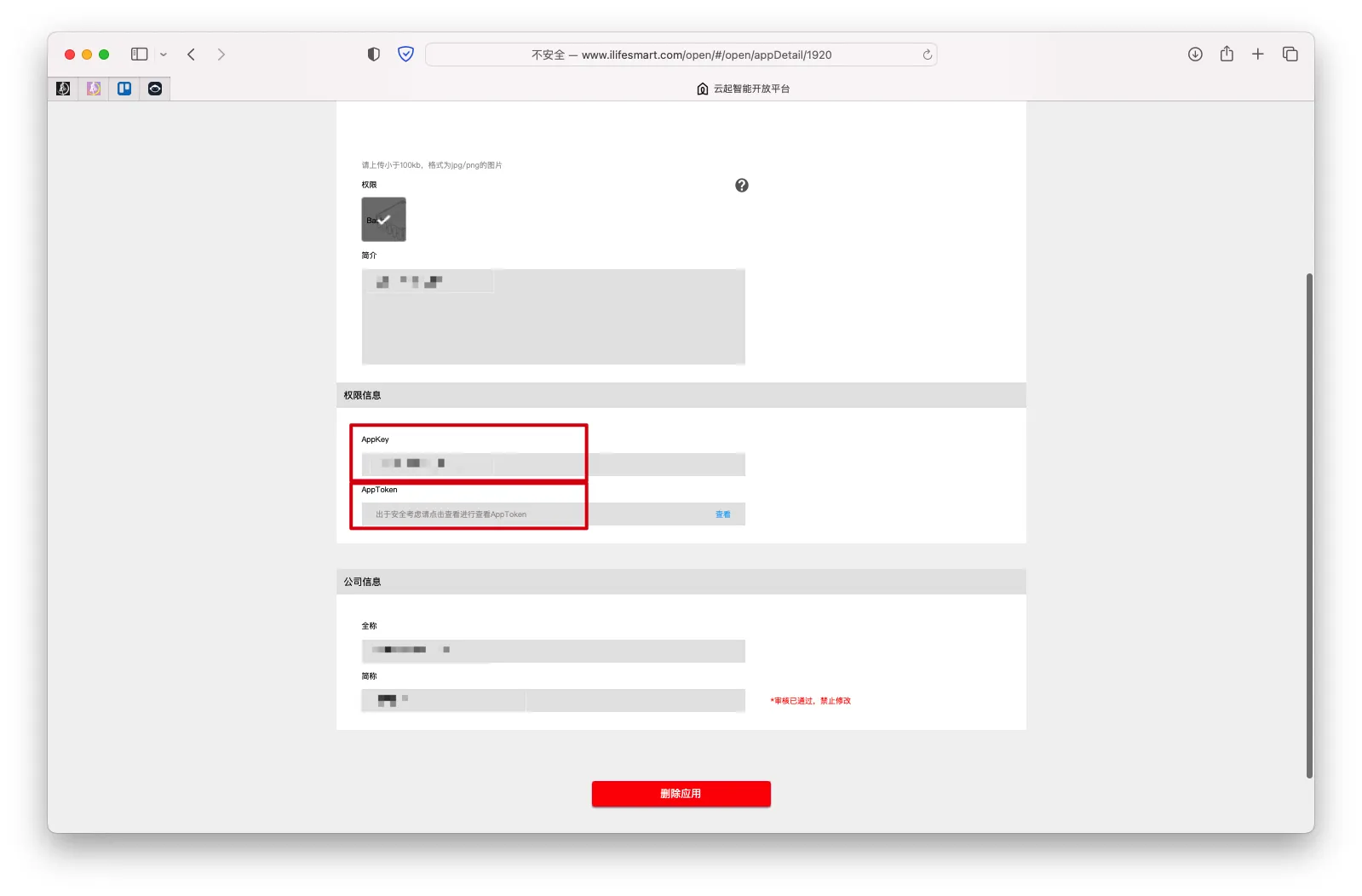Go back to the previous page

[192, 55]
